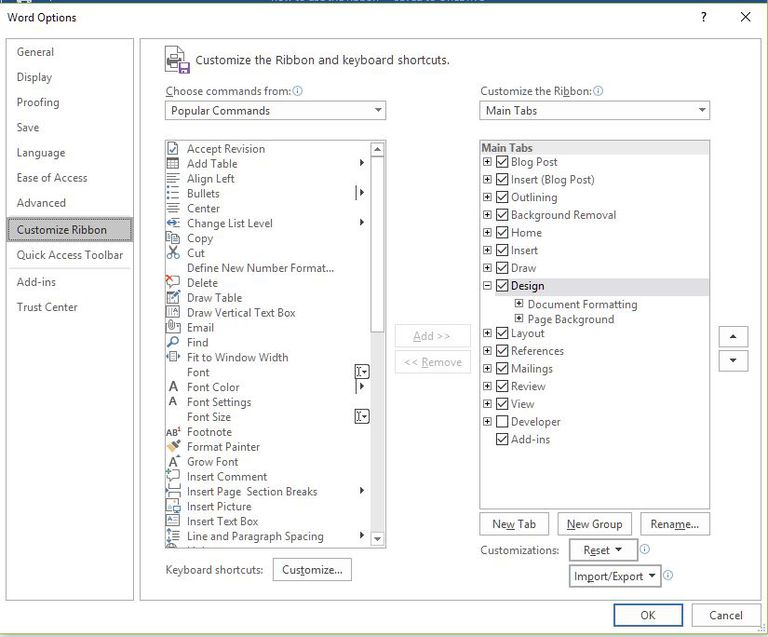768x637 pixels.
Task: Uncheck the Background Removal checkbox
Action: coord(502,214)
